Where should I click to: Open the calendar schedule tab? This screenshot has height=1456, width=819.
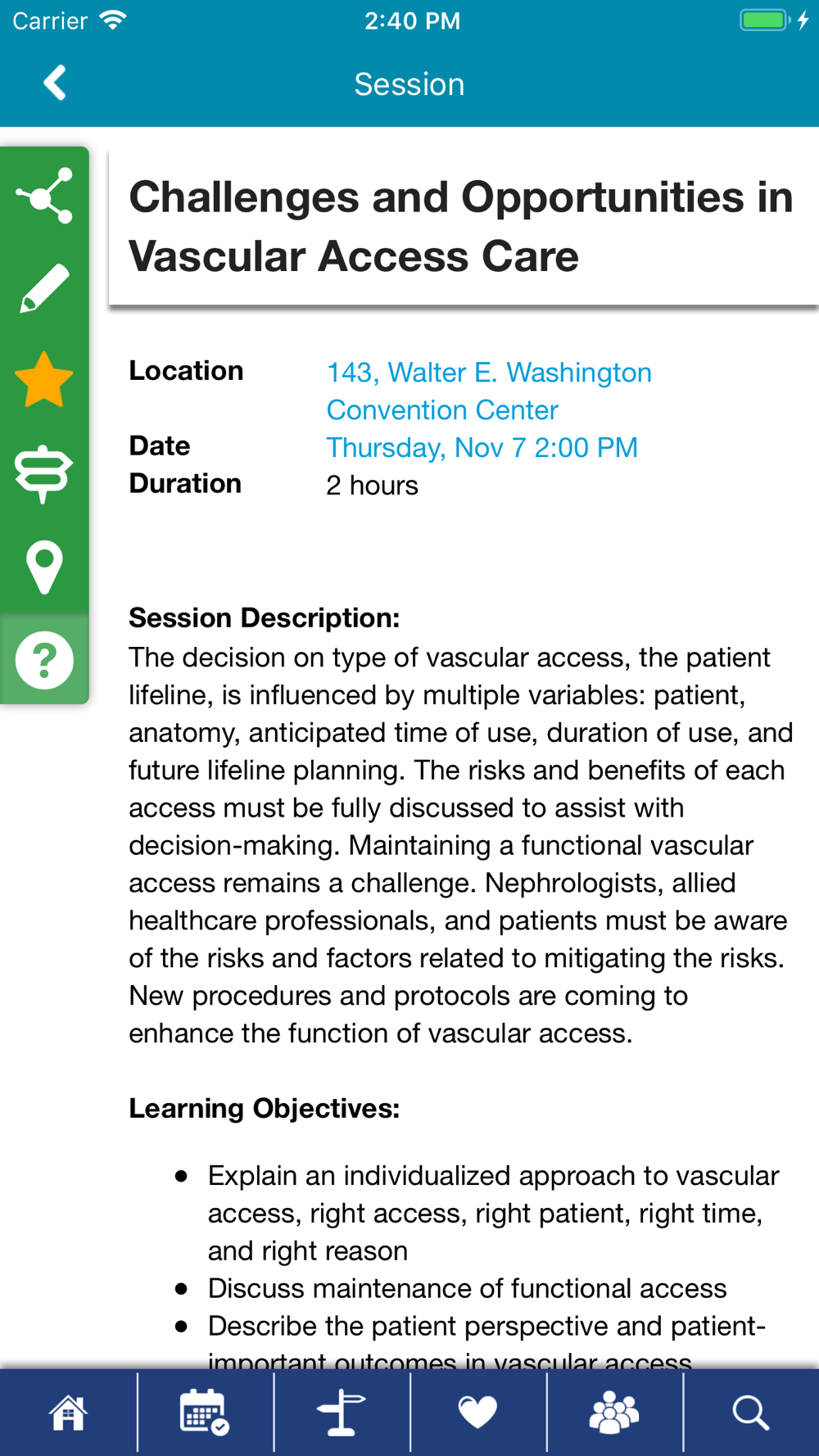[x=204, y=1413]
